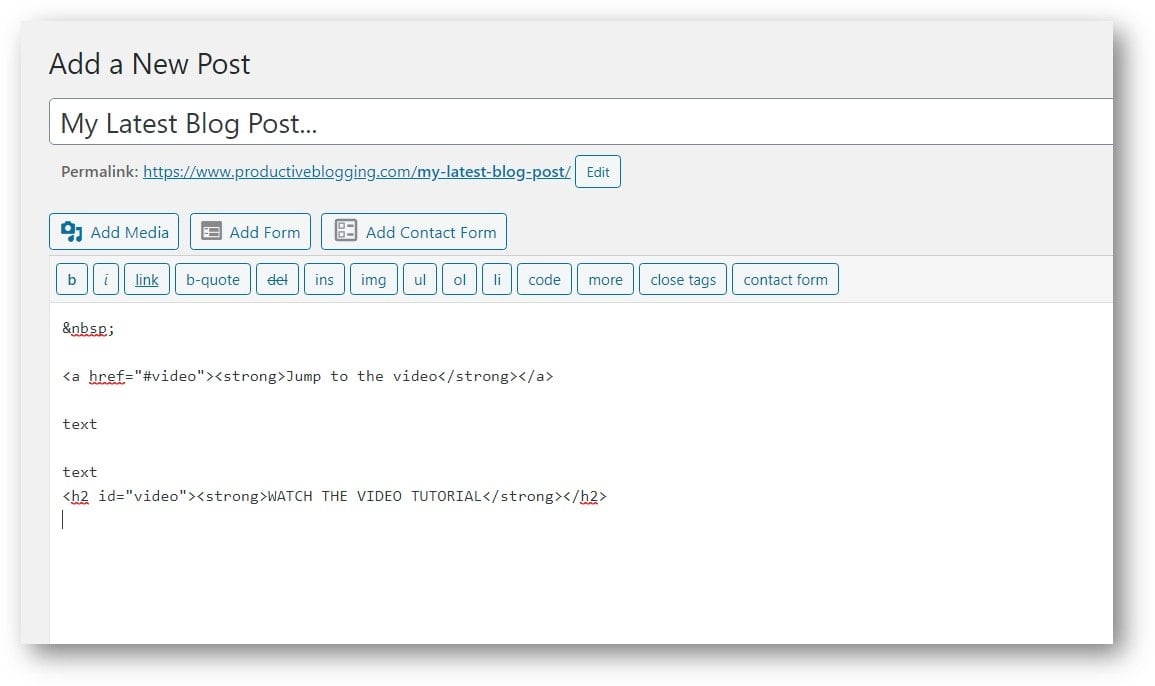
Task: Insert ordered list with ol button
Action: pyautogui.click(x=460, y=279)
